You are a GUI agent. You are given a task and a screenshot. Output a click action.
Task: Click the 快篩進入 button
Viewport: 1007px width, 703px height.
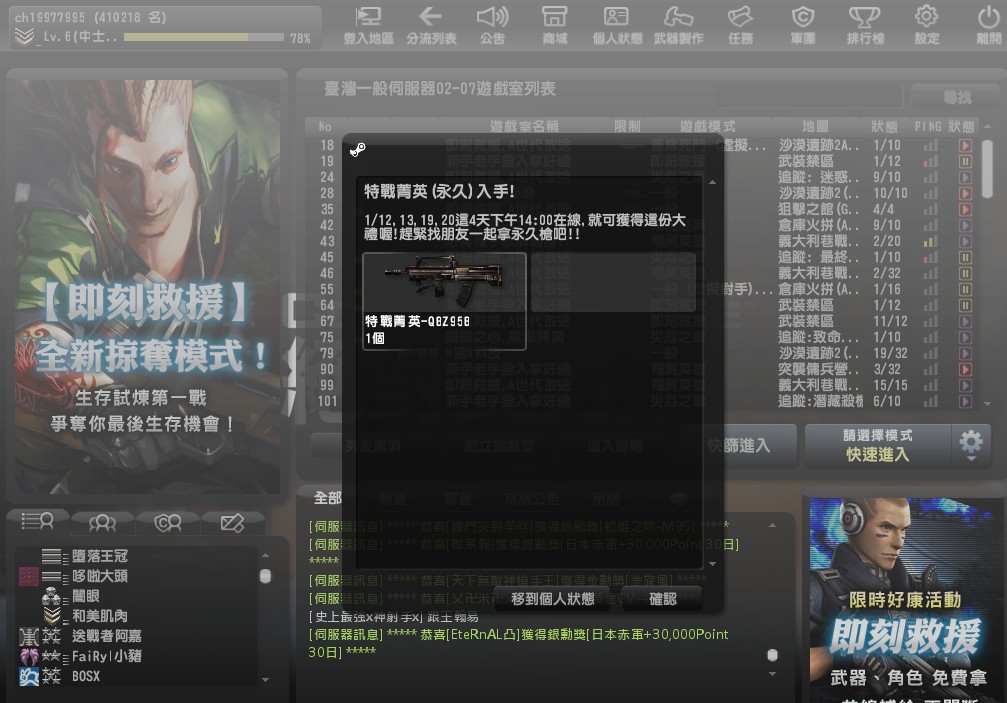[x=739, y=446]
